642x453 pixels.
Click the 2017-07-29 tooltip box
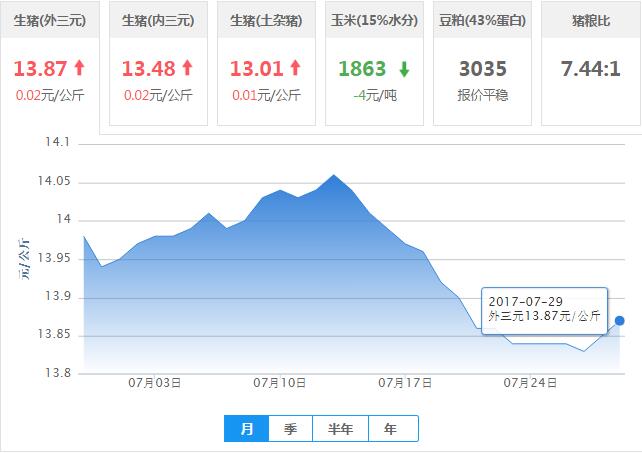click(x=545, y=311)
